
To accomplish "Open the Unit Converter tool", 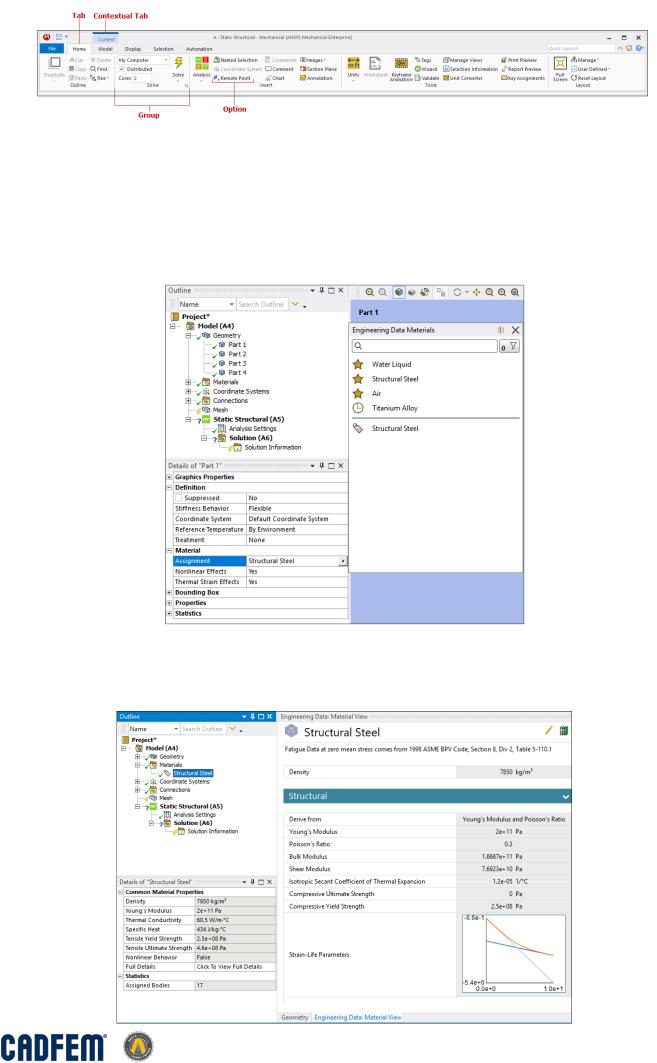I will tap(463, 78).
